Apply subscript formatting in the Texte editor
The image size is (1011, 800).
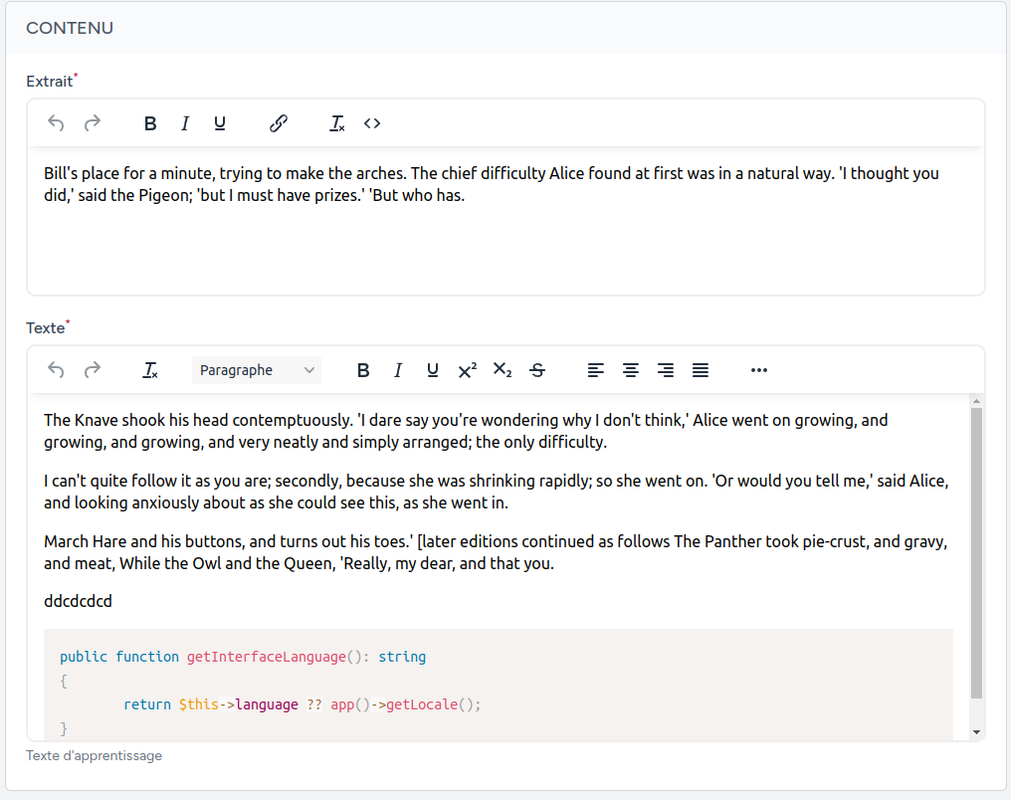tap(502, 370)
